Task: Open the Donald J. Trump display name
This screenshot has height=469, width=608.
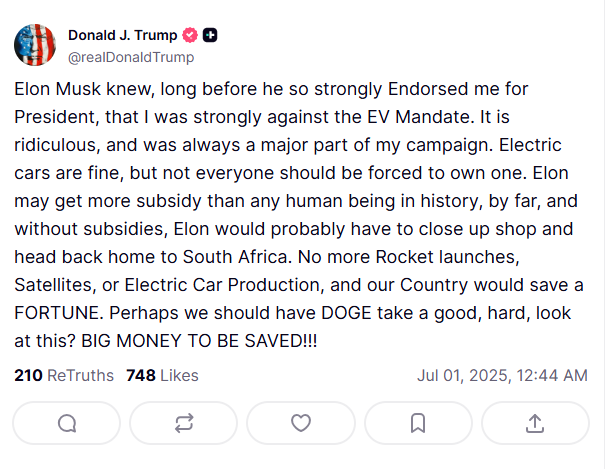Action: (x=123, y=35)
